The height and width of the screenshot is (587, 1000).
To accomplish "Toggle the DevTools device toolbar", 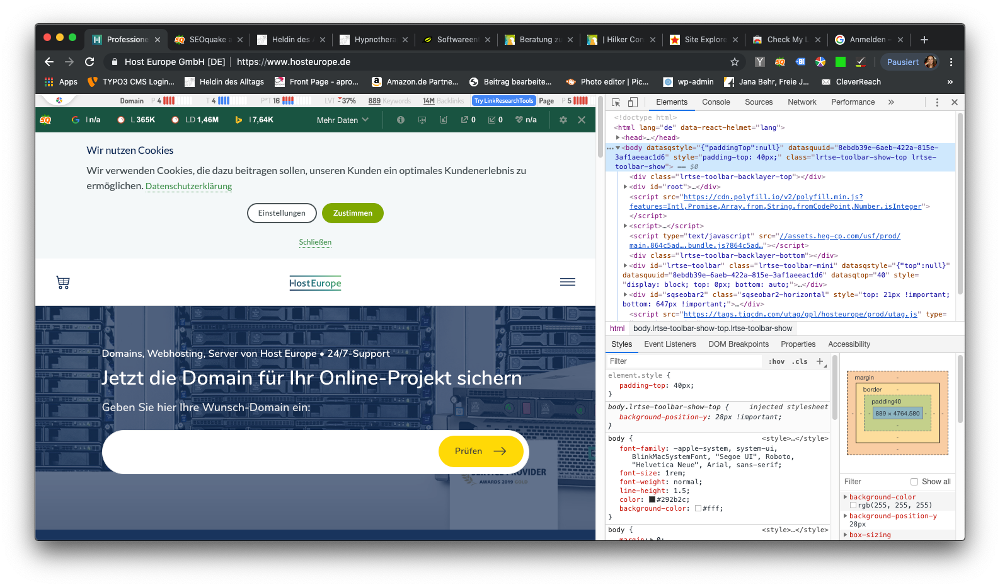I will click(x=633, y=102).
